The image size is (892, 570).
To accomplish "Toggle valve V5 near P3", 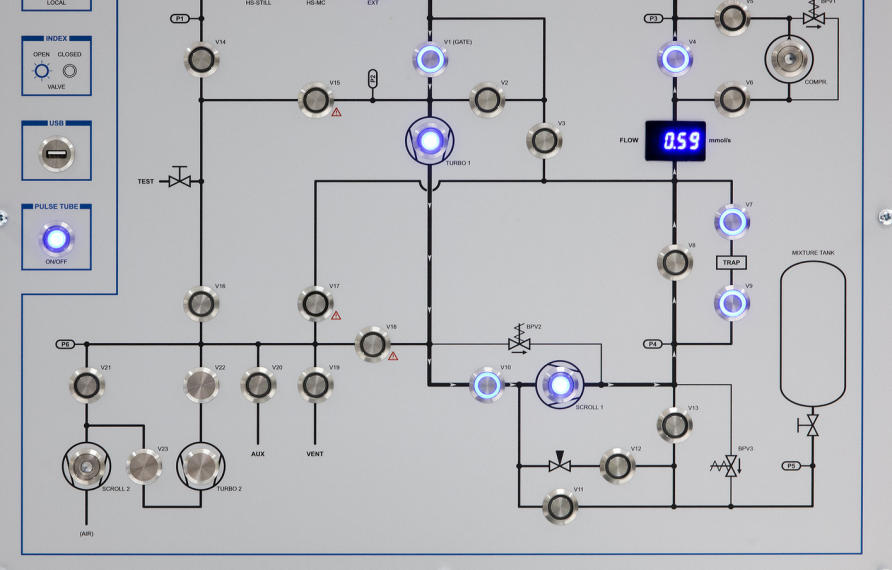I will pyautogui.click(x=732, y=18).
